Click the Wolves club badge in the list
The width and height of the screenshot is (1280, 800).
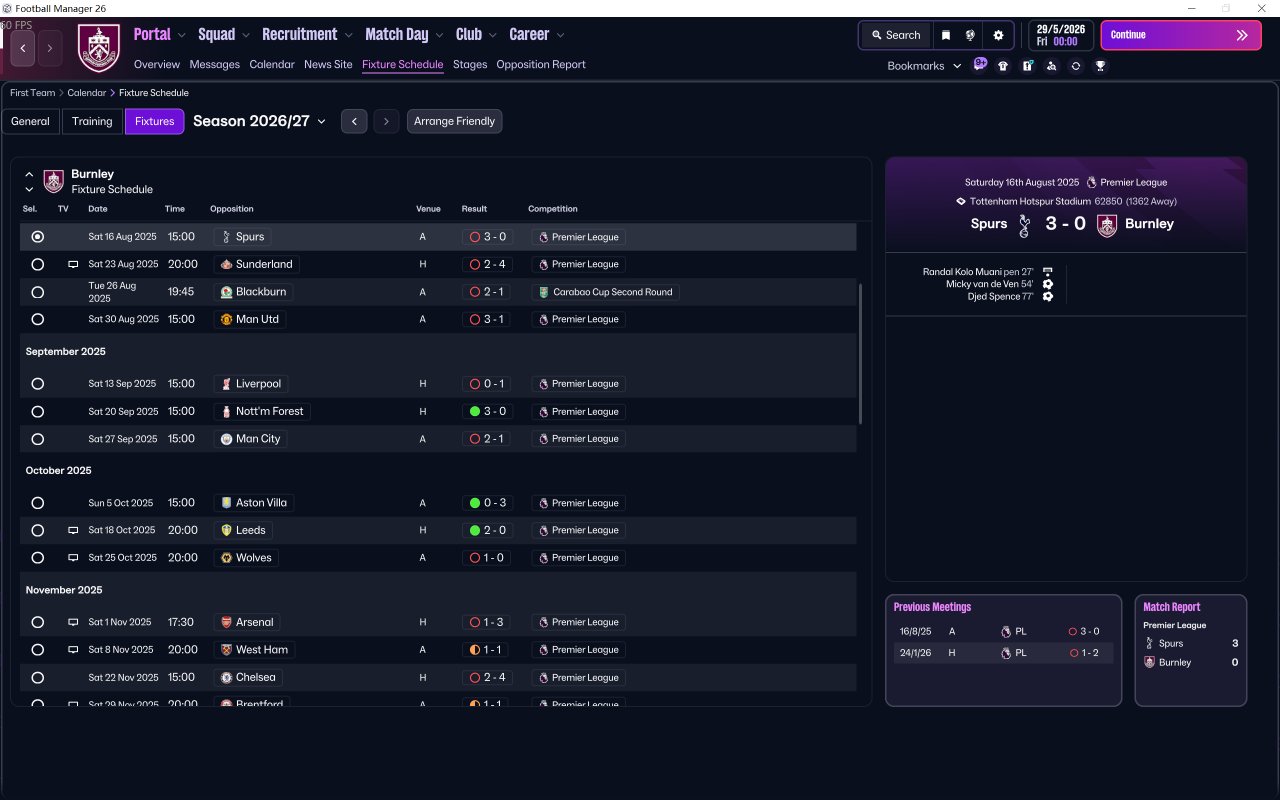[x=226, y=558]
